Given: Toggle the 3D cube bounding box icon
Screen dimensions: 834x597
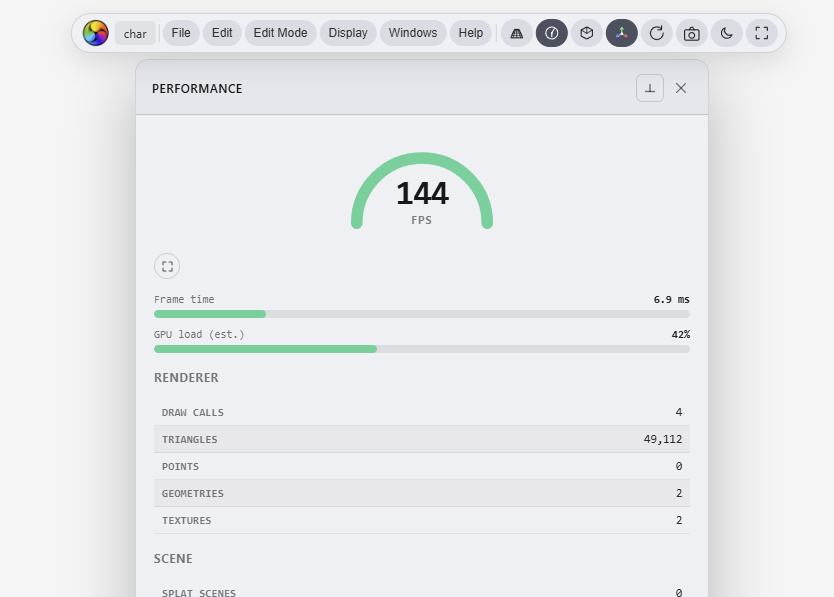Looking at the screenshot, I should point(587,33).
